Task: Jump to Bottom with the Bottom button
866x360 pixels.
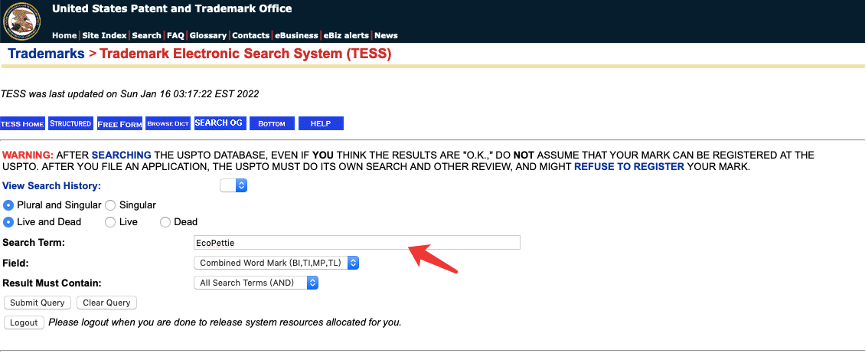Action: pos(272,123)
